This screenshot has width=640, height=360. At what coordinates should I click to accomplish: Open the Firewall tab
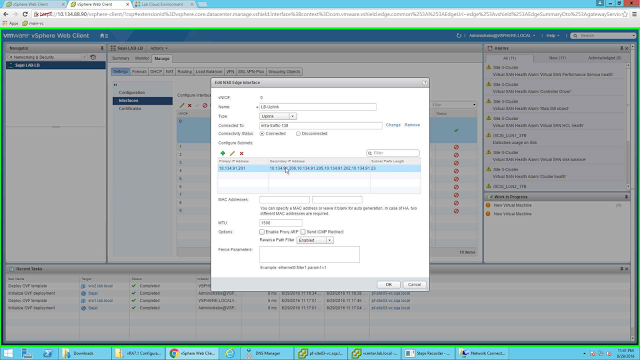point(139,71)
